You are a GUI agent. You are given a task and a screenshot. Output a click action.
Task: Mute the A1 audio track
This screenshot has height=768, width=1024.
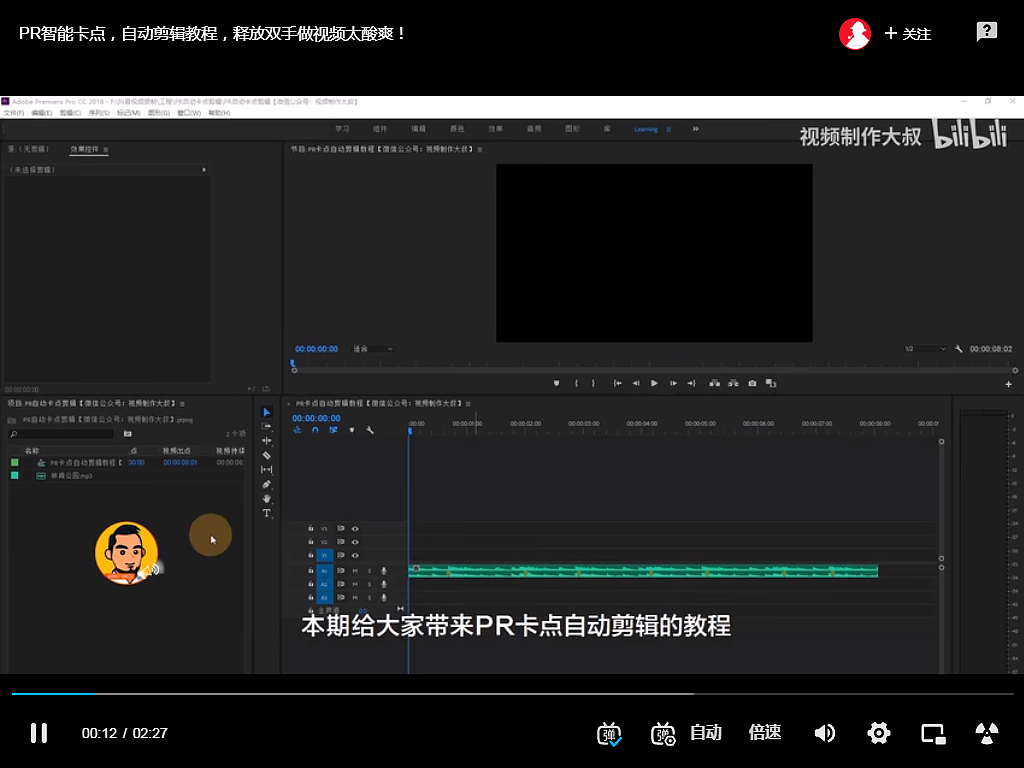pos(356,570)
